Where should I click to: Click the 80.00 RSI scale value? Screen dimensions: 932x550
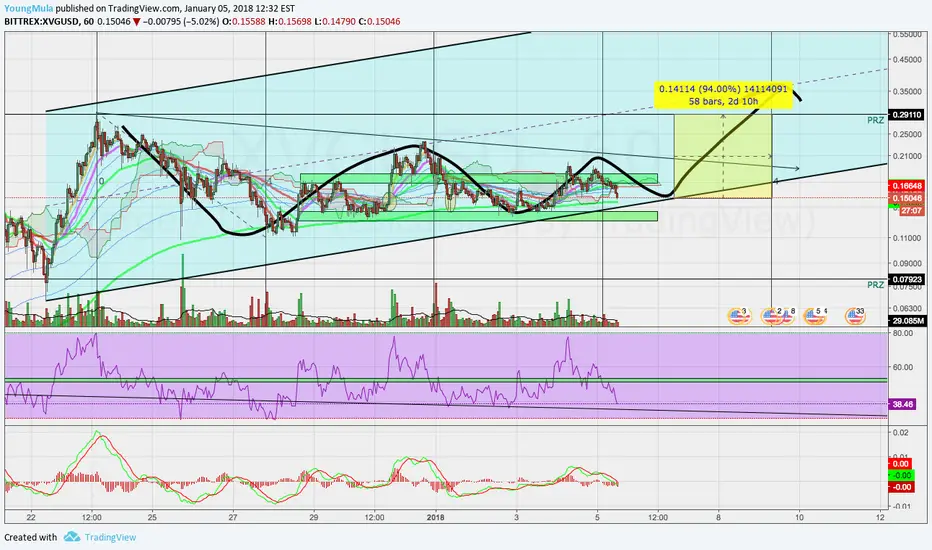point(902,333)
